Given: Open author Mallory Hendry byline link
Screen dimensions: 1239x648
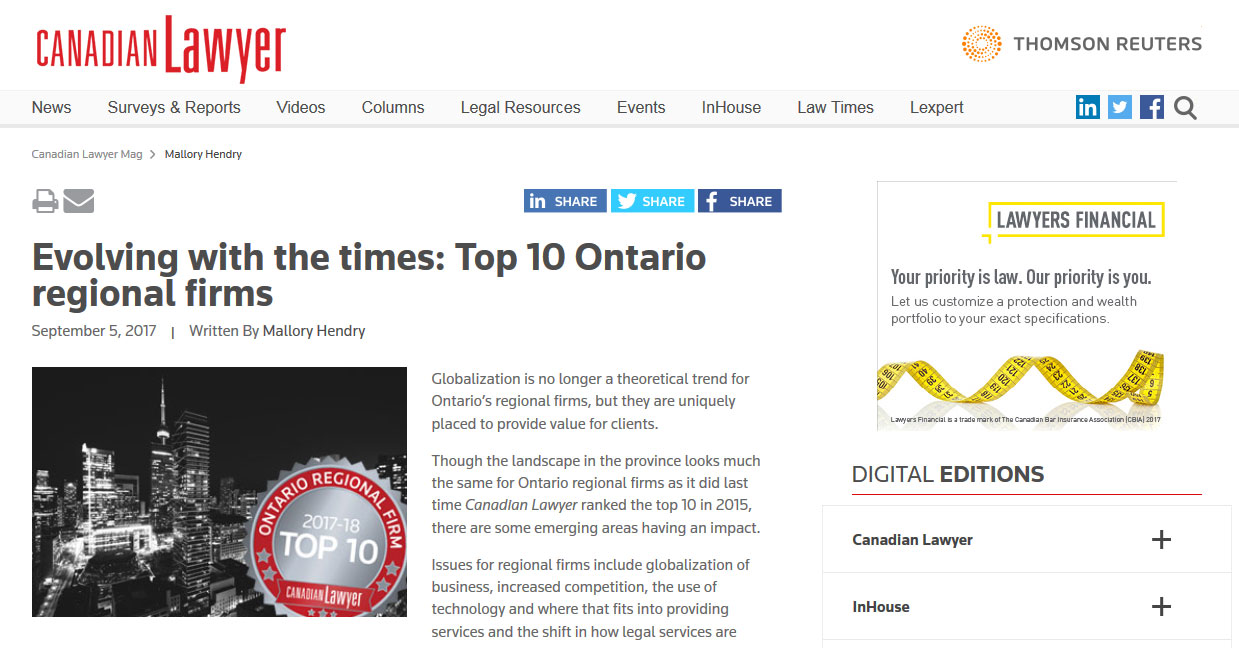Looking at the screenshot, I should 314,331.
